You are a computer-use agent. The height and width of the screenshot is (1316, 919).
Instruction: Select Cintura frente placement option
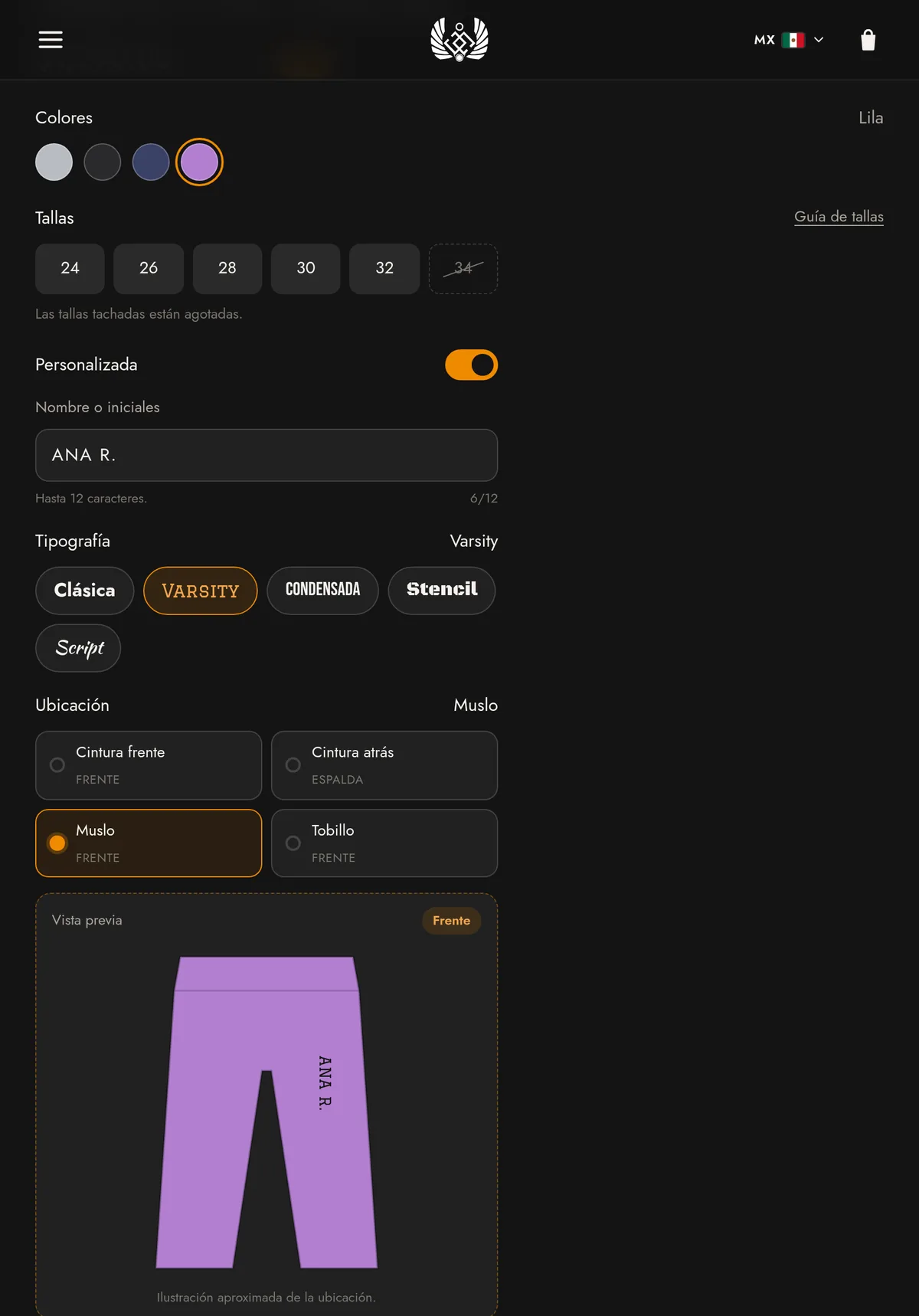pos(149,765)
